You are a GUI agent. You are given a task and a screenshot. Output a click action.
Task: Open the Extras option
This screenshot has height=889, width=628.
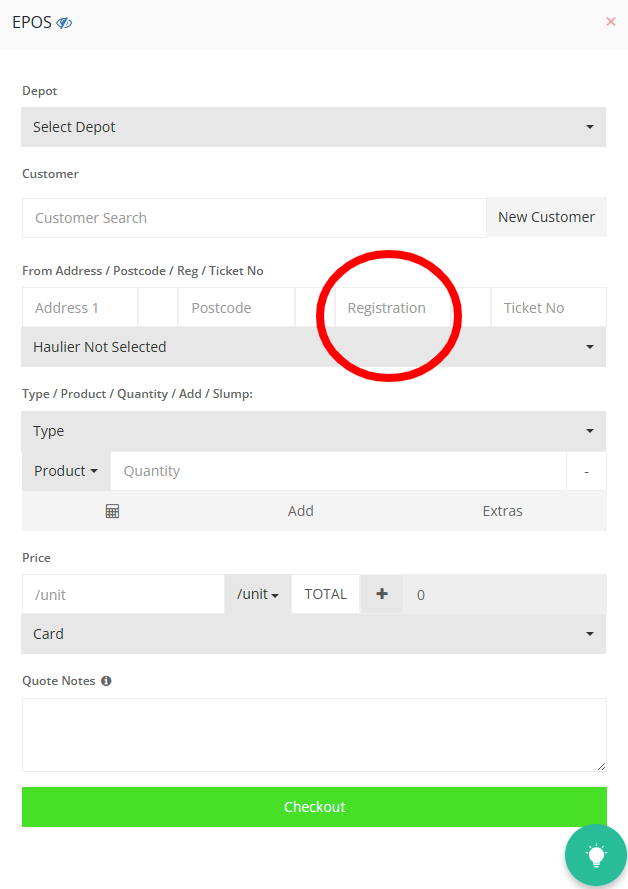pos(502,511)
